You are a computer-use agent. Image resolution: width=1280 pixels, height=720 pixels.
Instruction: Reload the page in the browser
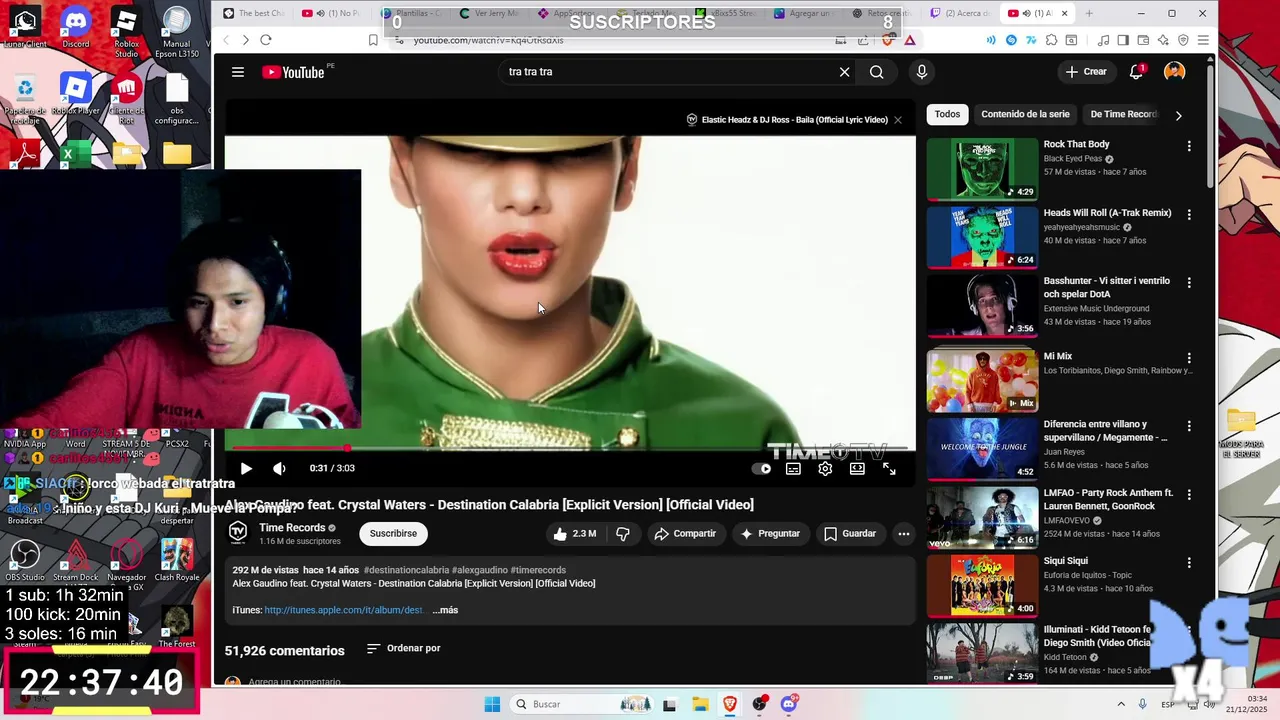(265, 40)
